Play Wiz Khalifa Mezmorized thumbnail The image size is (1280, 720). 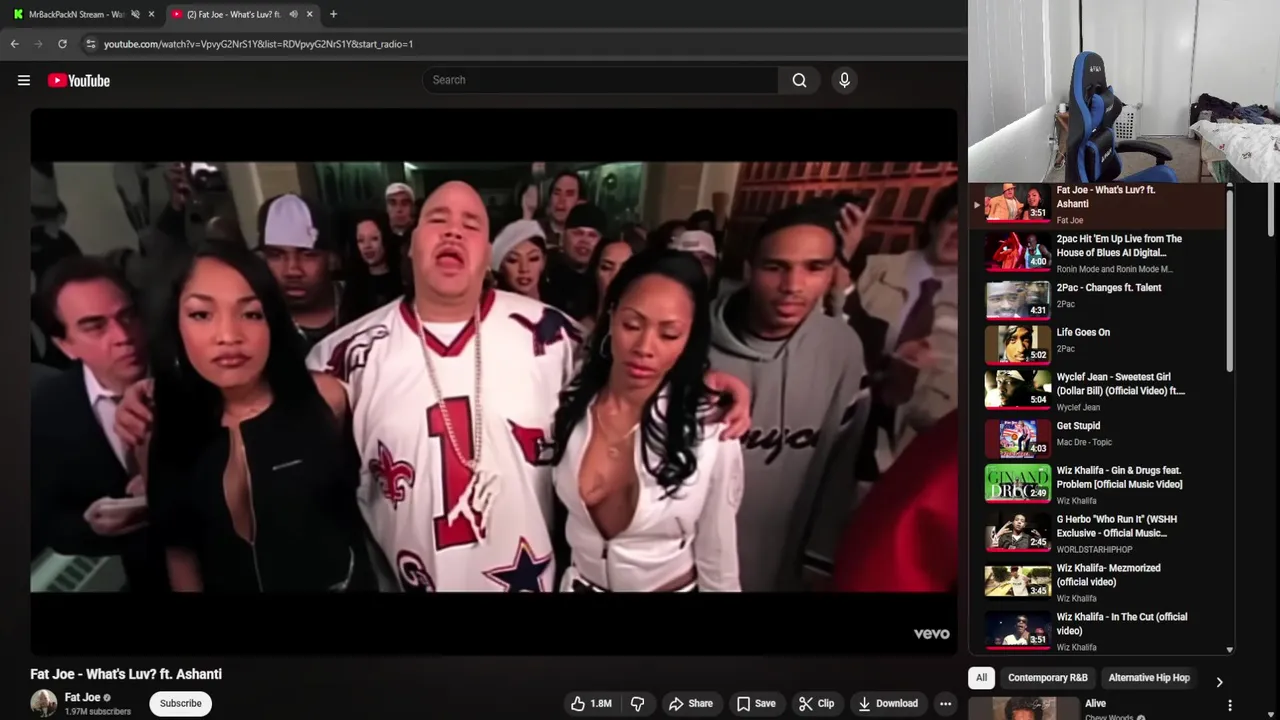[x=1018, y=581]
